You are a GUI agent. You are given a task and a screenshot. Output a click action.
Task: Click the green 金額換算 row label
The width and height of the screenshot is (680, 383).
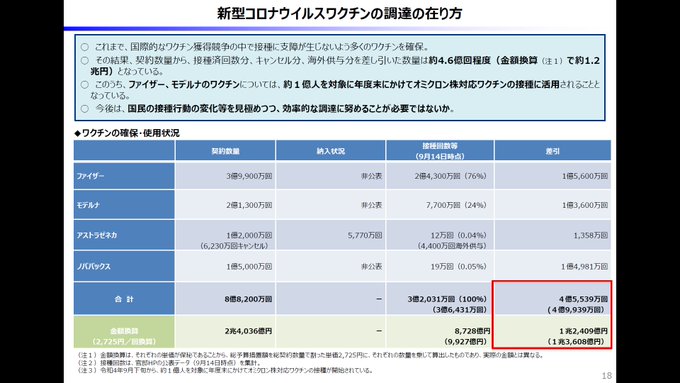coord(124,336)
